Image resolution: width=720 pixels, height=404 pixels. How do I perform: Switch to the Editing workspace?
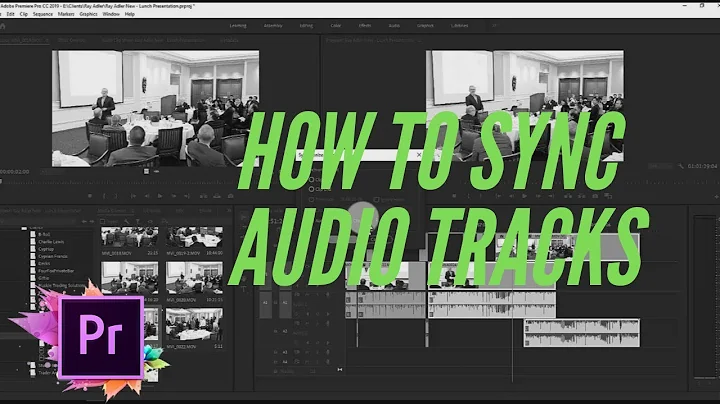pos(306,26)
